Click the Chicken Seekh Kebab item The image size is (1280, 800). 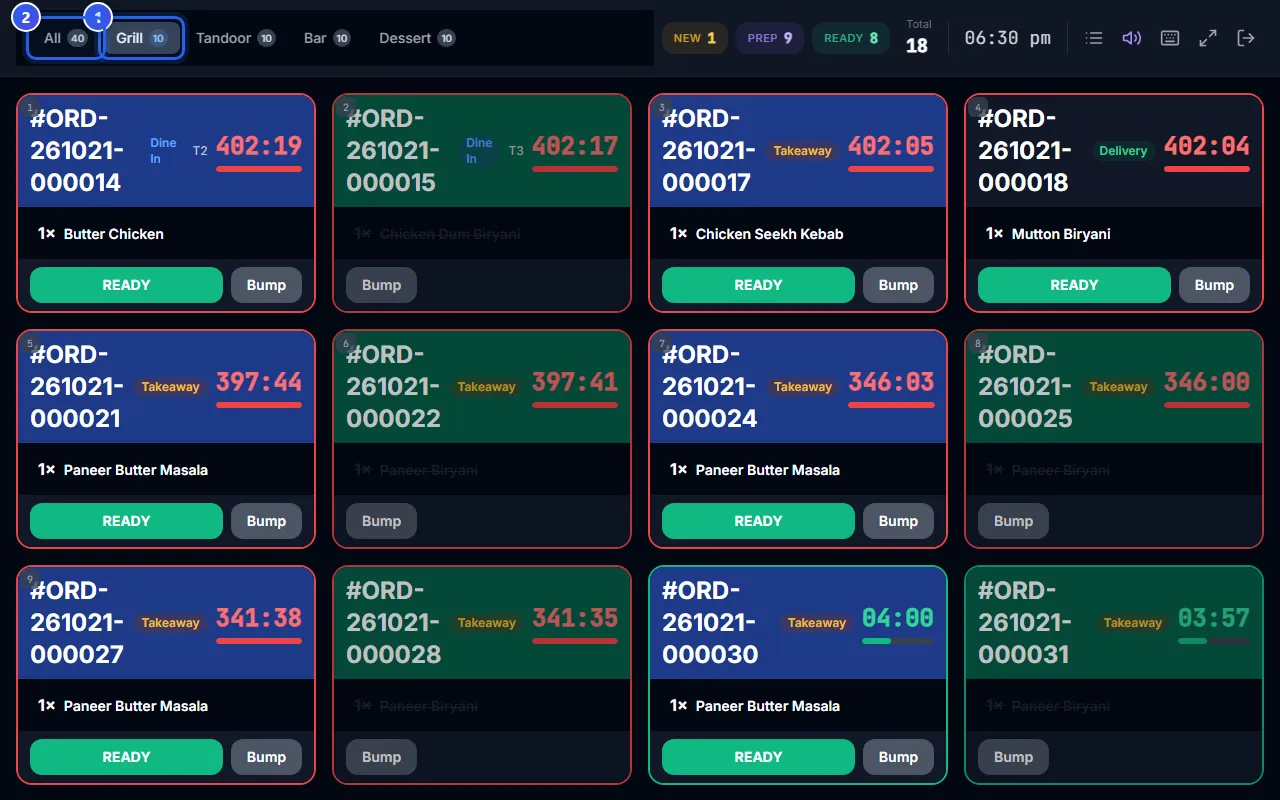click(798, 233)
